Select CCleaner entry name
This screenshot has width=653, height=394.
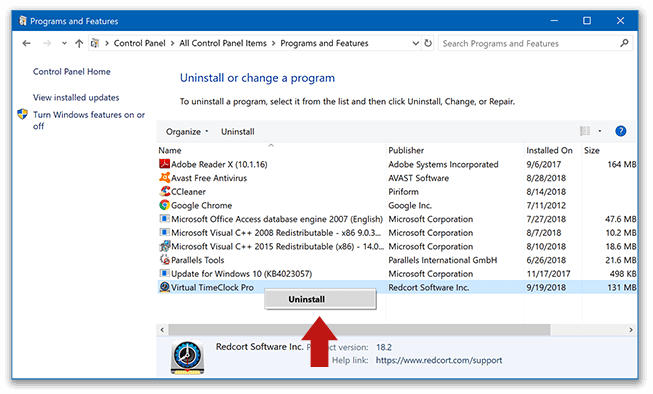tap(188, 192)
